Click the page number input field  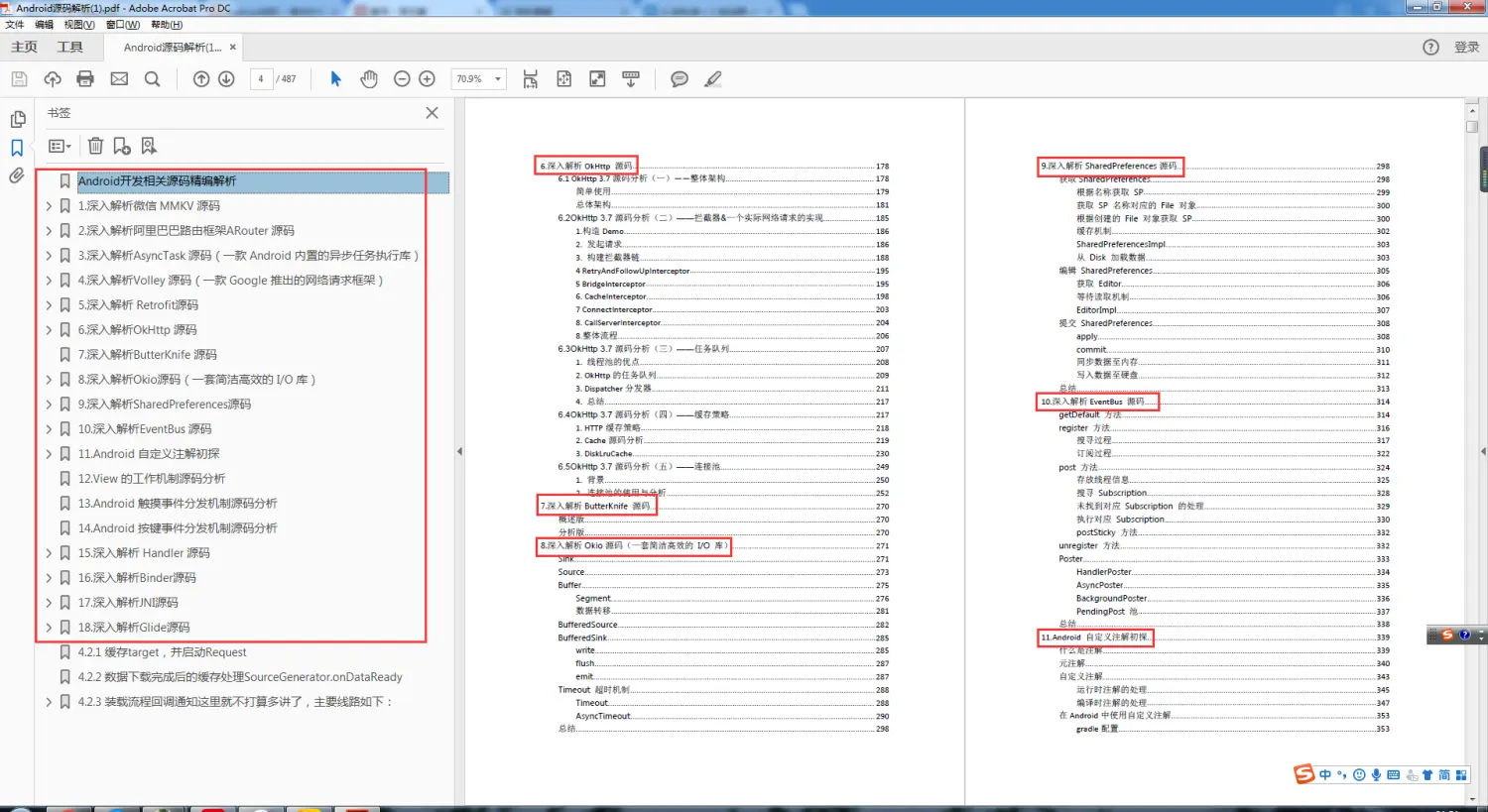pyautogui.click(x=261, y=79)
